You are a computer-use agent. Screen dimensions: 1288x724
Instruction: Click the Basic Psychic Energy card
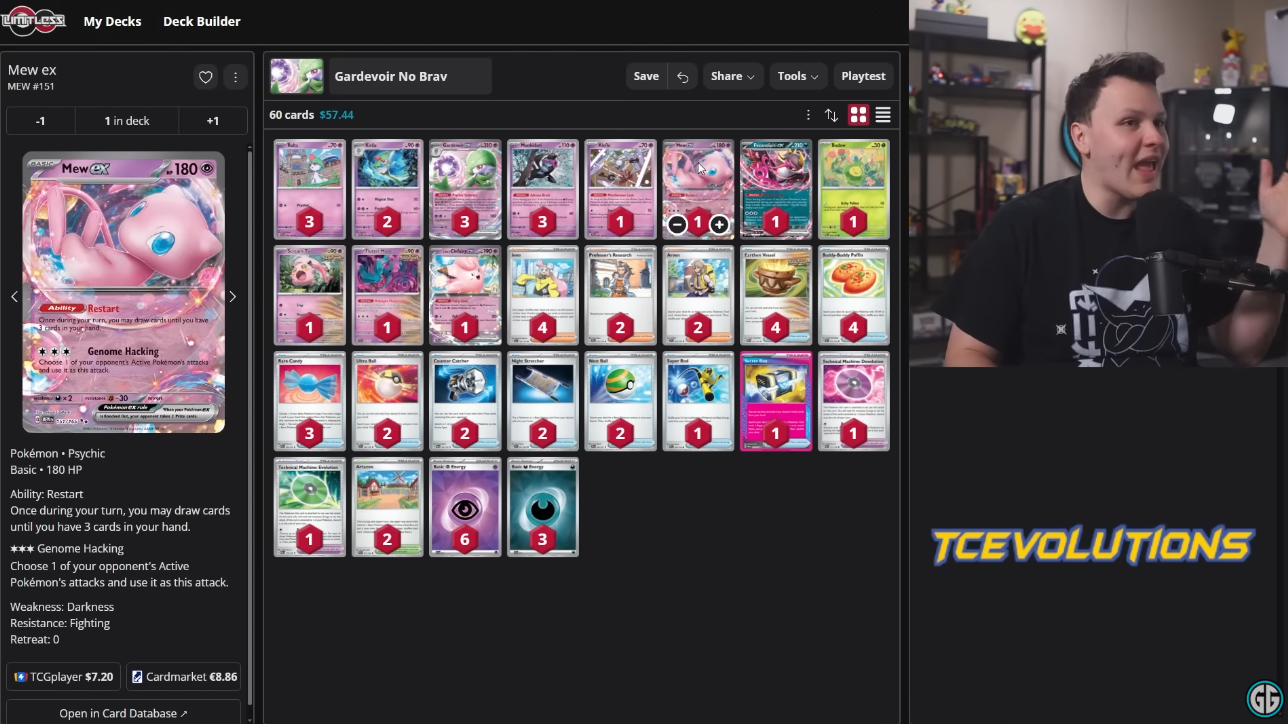[x=465, y=508]
